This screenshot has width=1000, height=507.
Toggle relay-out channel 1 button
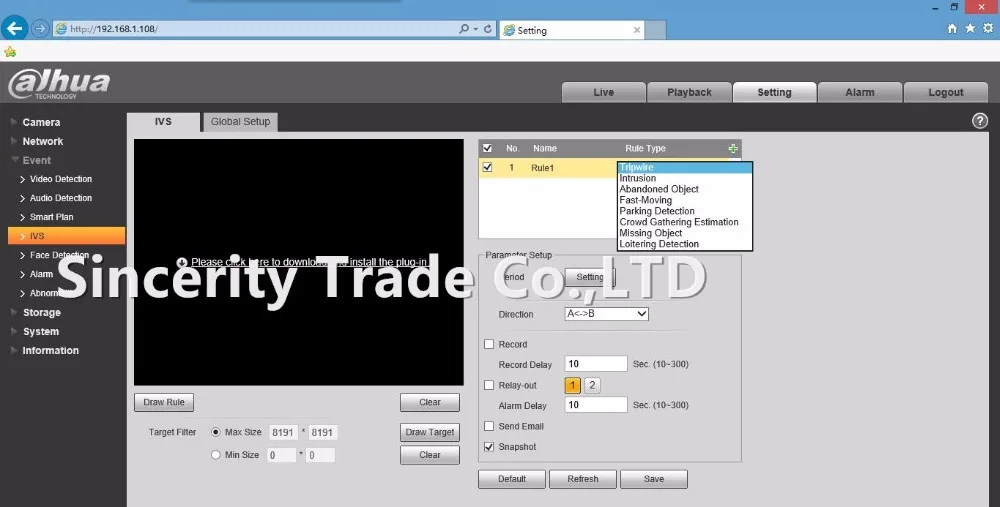pos(573,385)
